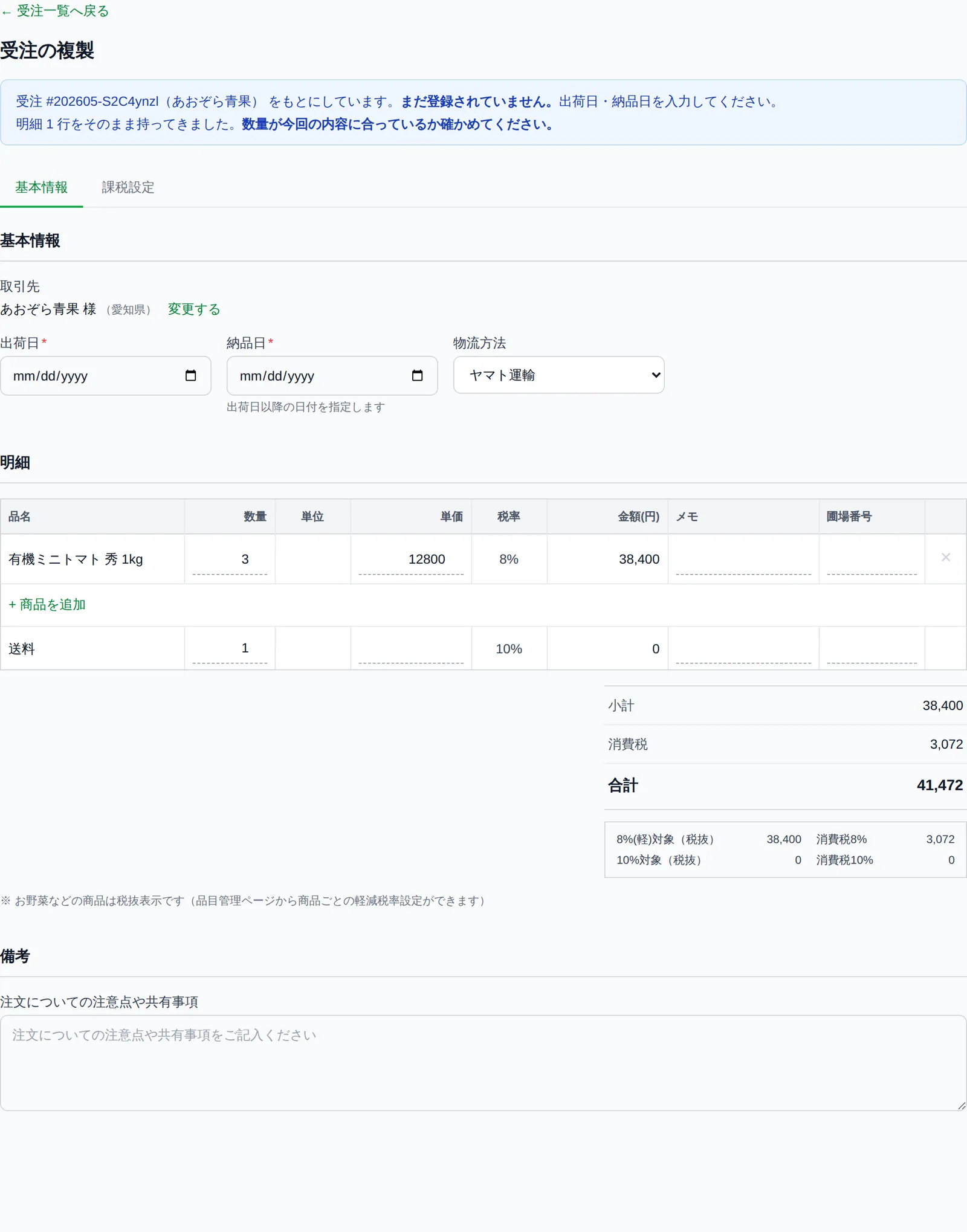Image resolution: width=967 pixels, height=1232 pixels.
Task: Focus the 納品日 date field
Action: click(332, 376)
